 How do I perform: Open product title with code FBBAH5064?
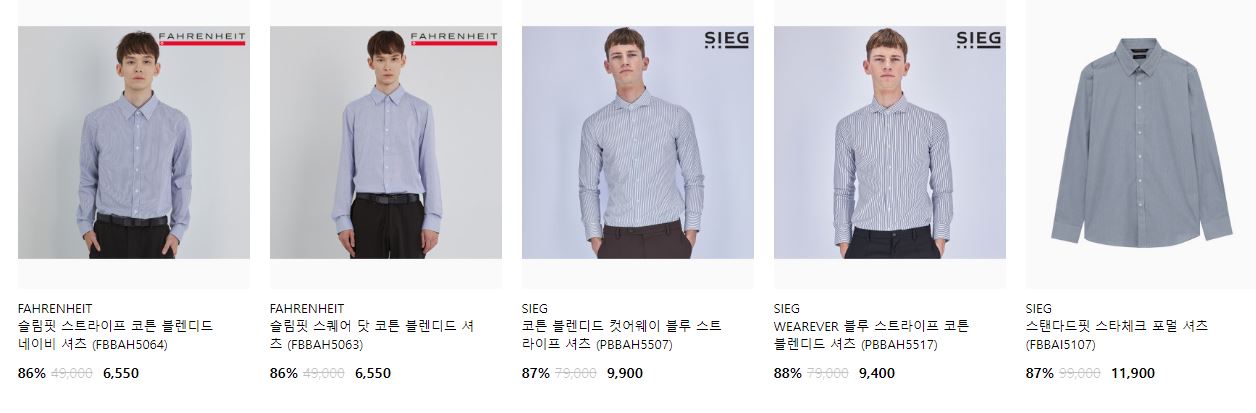[x=116, y=336]
